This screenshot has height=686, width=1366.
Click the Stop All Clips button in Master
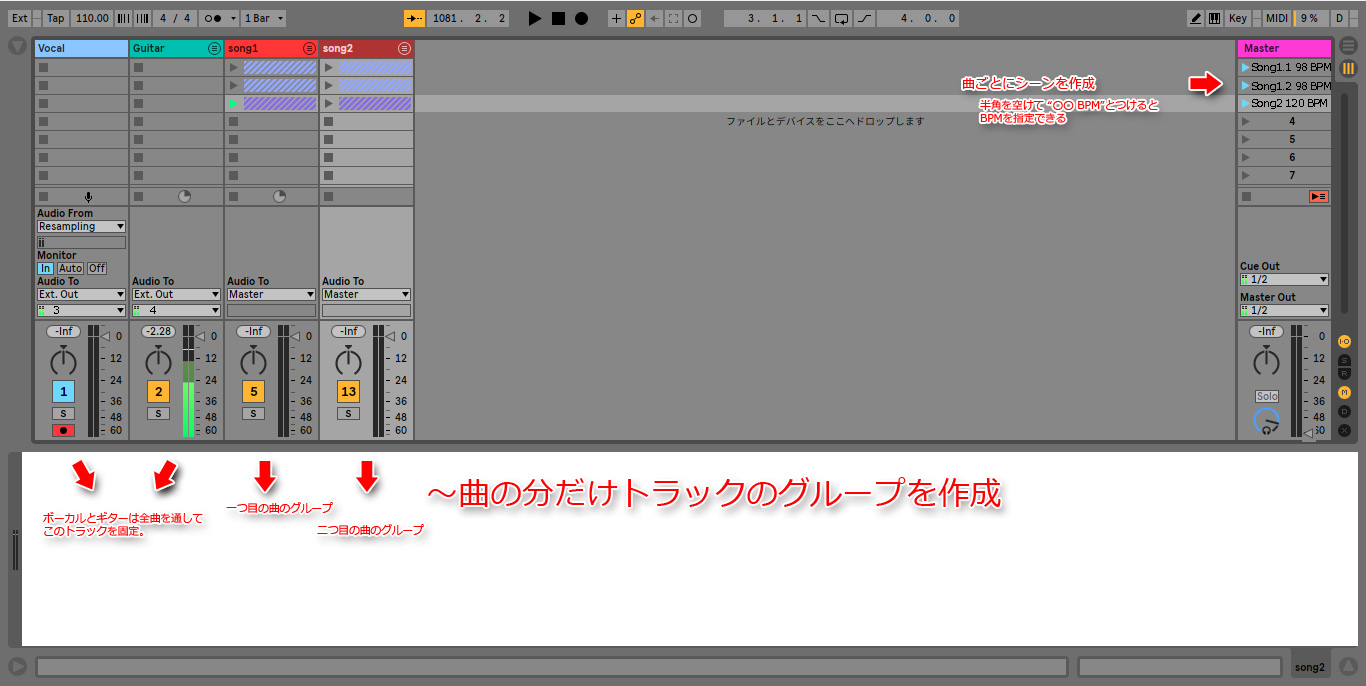1319,197
